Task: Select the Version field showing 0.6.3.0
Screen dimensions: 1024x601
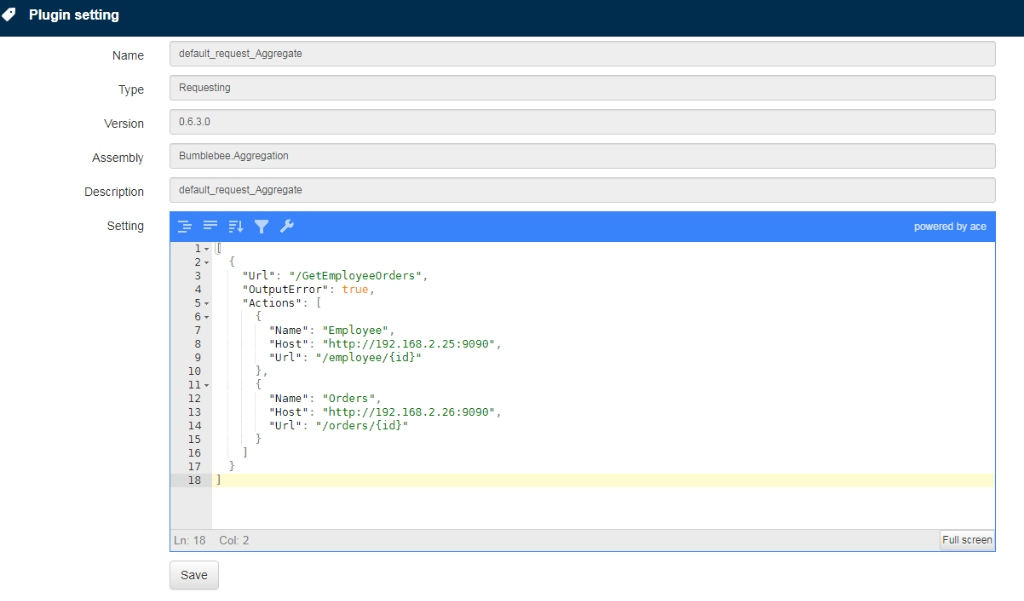Action: click(x=583, y=122)
